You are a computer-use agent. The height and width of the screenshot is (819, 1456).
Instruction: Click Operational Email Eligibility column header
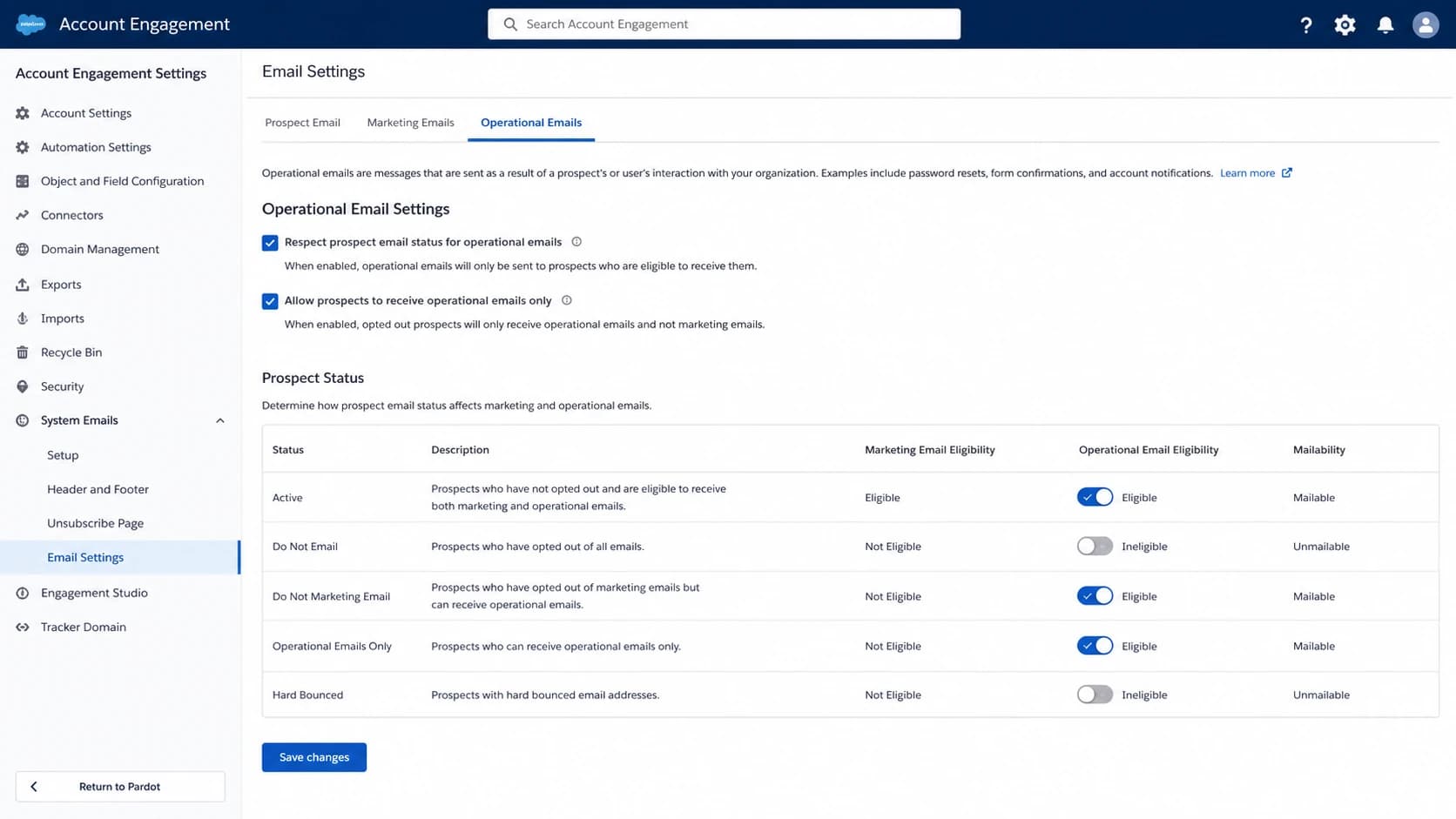coord(1149,450)
